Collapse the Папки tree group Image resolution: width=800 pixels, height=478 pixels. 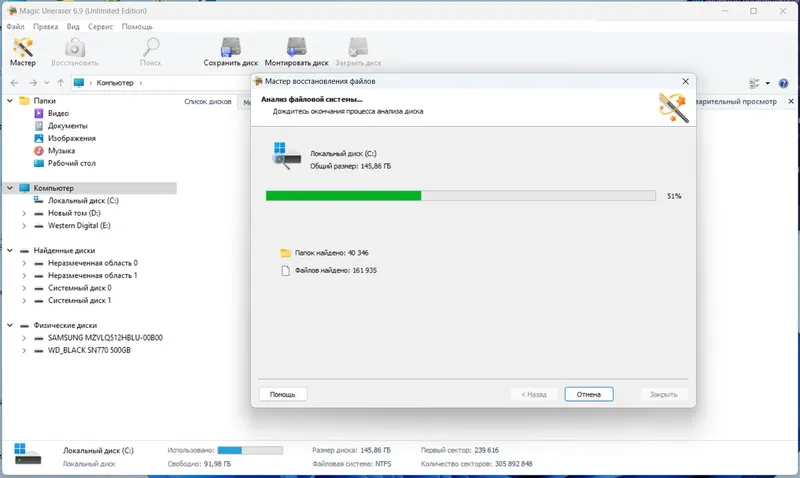[x=10, y=100]
